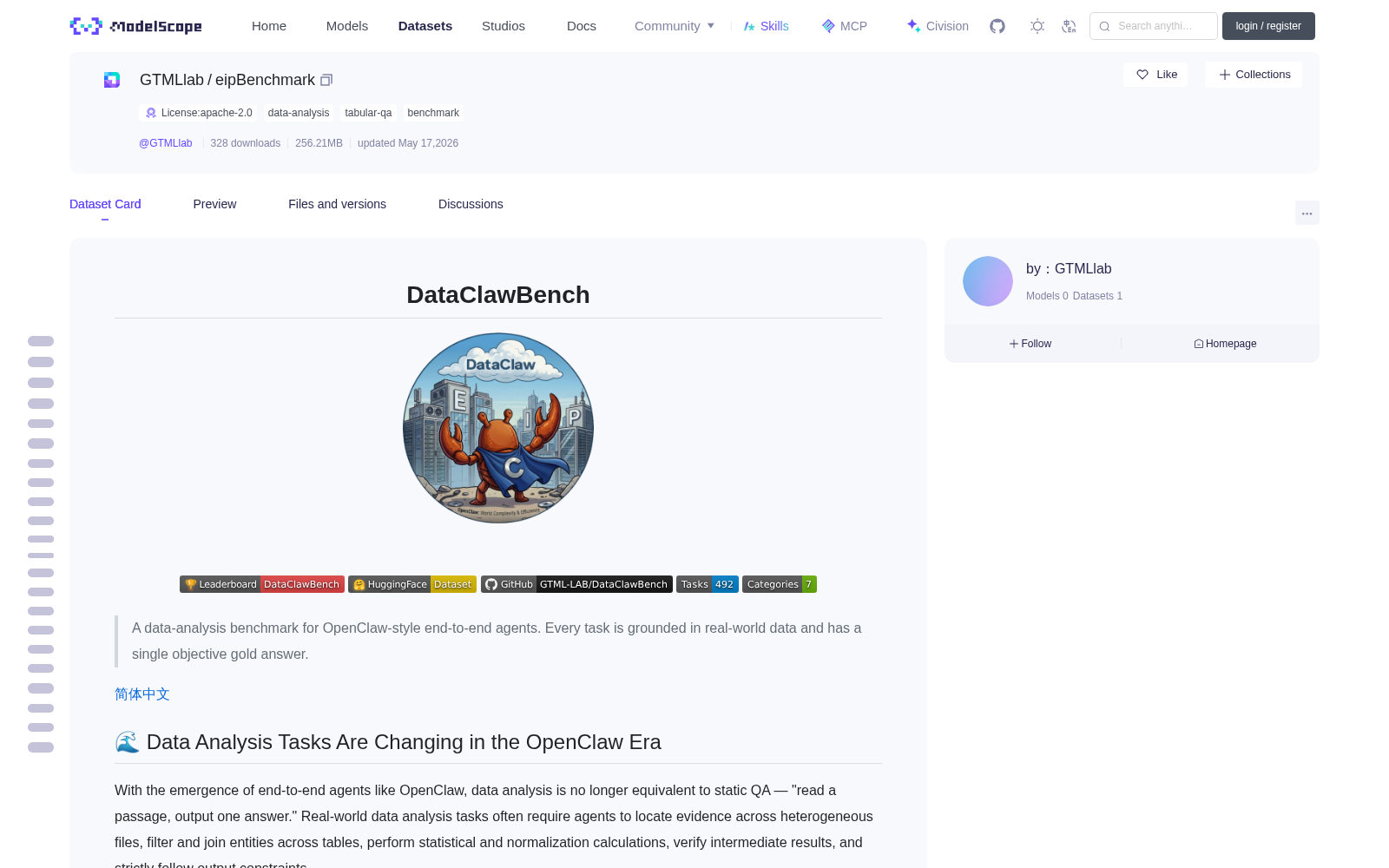This screenshot has width=1389, height=868.
Task: Switch to the Discussions tab
Action: 471,204
